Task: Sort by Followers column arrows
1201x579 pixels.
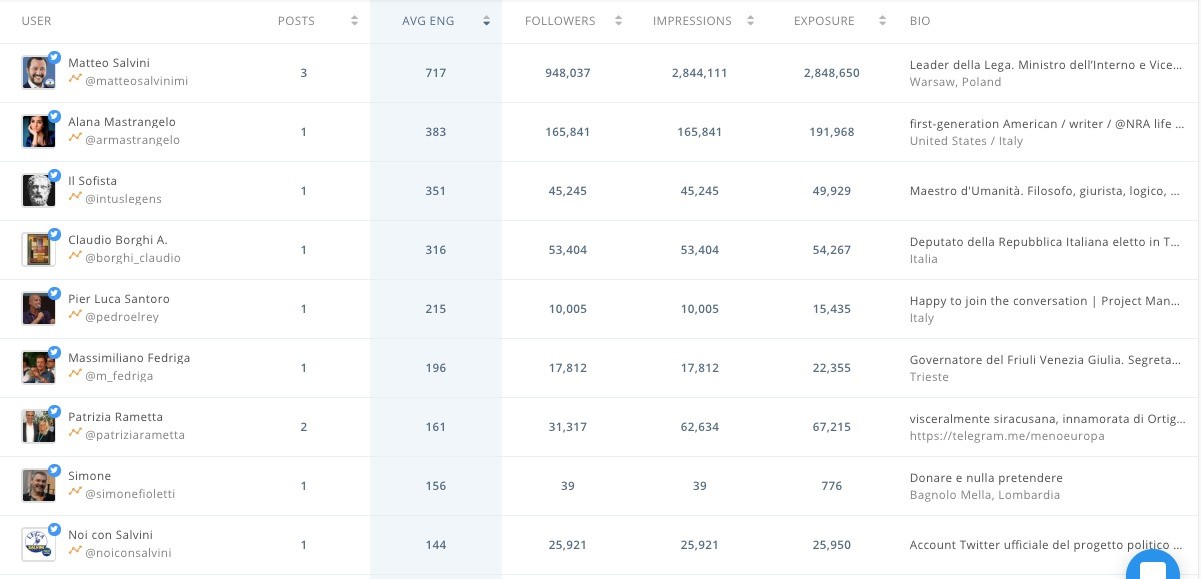Action: click(x=618, y=21)
